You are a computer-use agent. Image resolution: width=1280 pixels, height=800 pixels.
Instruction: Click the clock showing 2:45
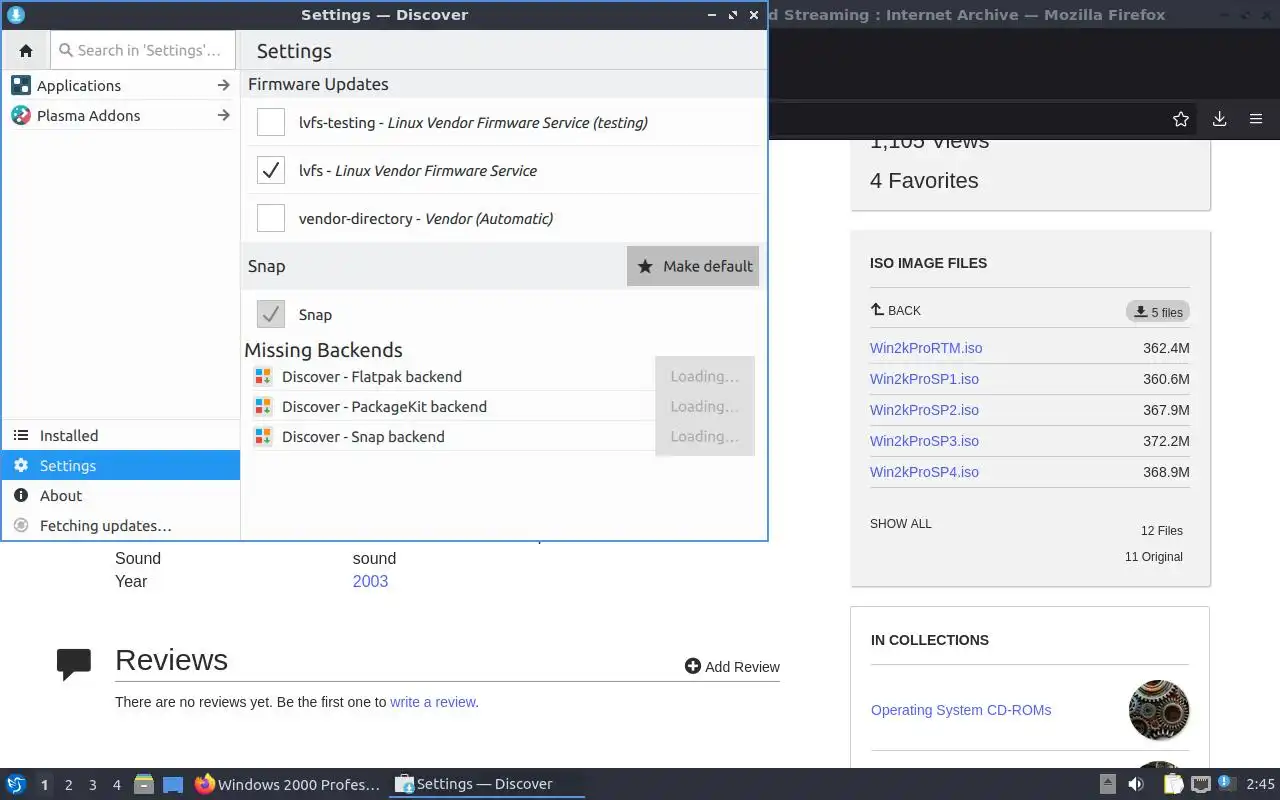[1261, 784]
